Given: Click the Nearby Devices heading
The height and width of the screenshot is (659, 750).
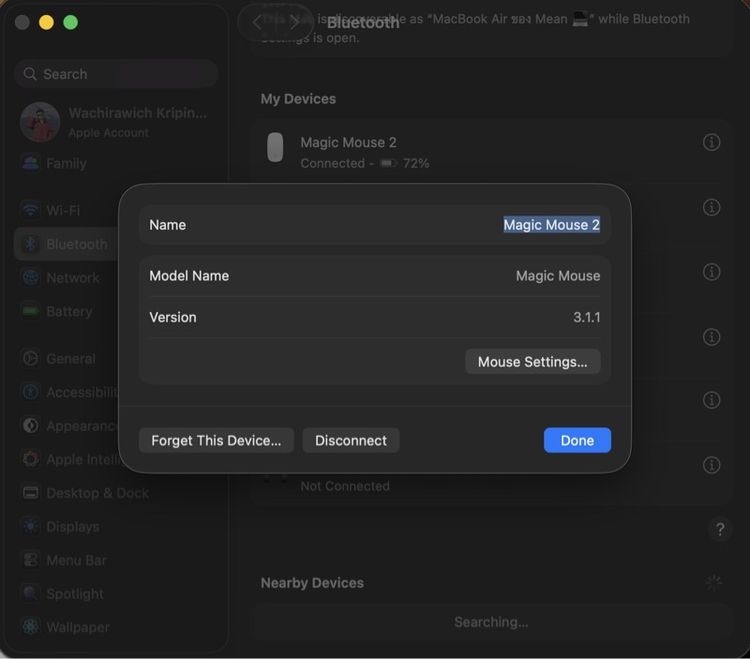Looking at the screenshot, I should click(312, 583).
